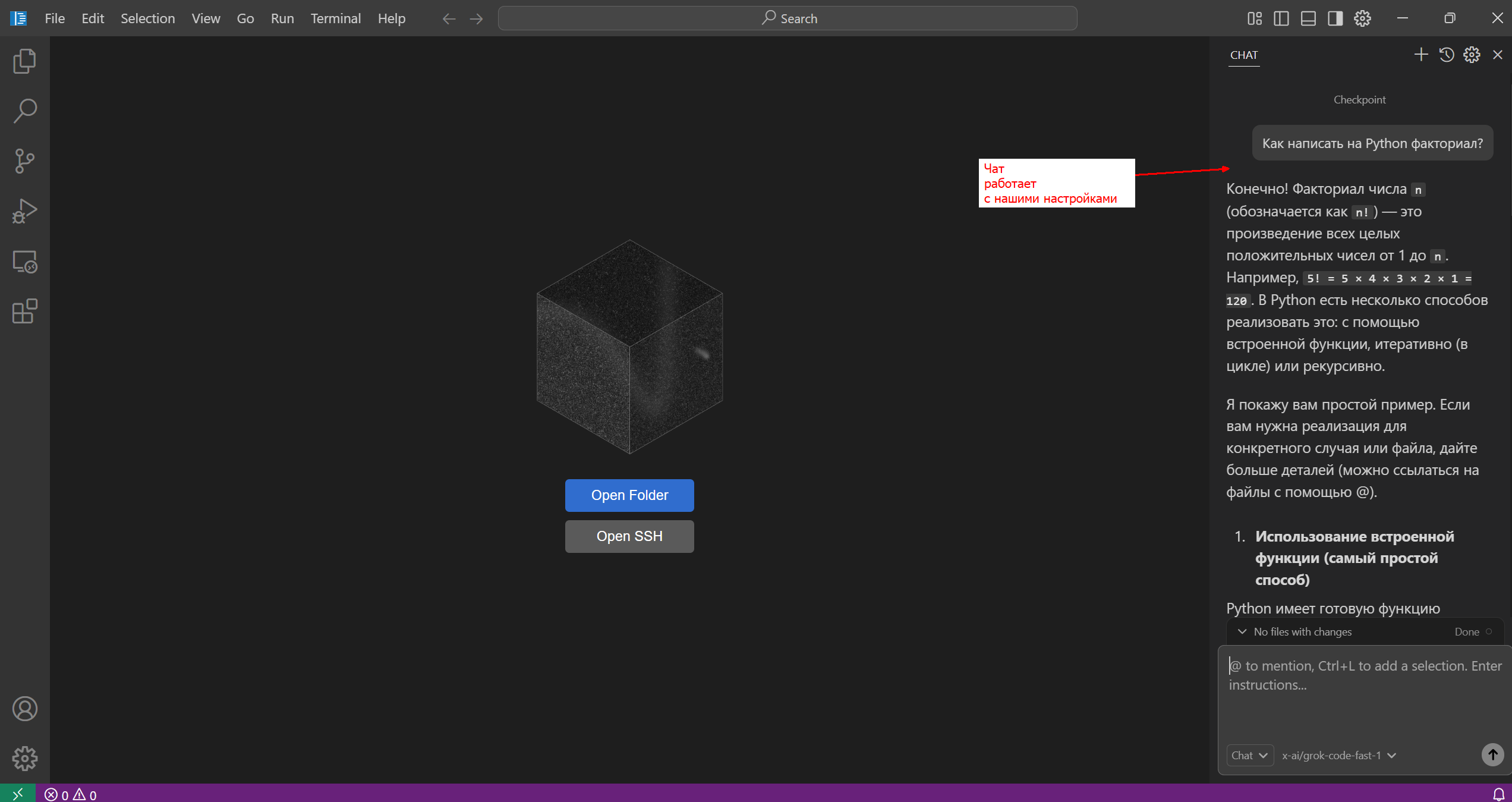Open the Run and Debug view
This screenshot has height=802, width=1512.
click(x=24, y=211)
